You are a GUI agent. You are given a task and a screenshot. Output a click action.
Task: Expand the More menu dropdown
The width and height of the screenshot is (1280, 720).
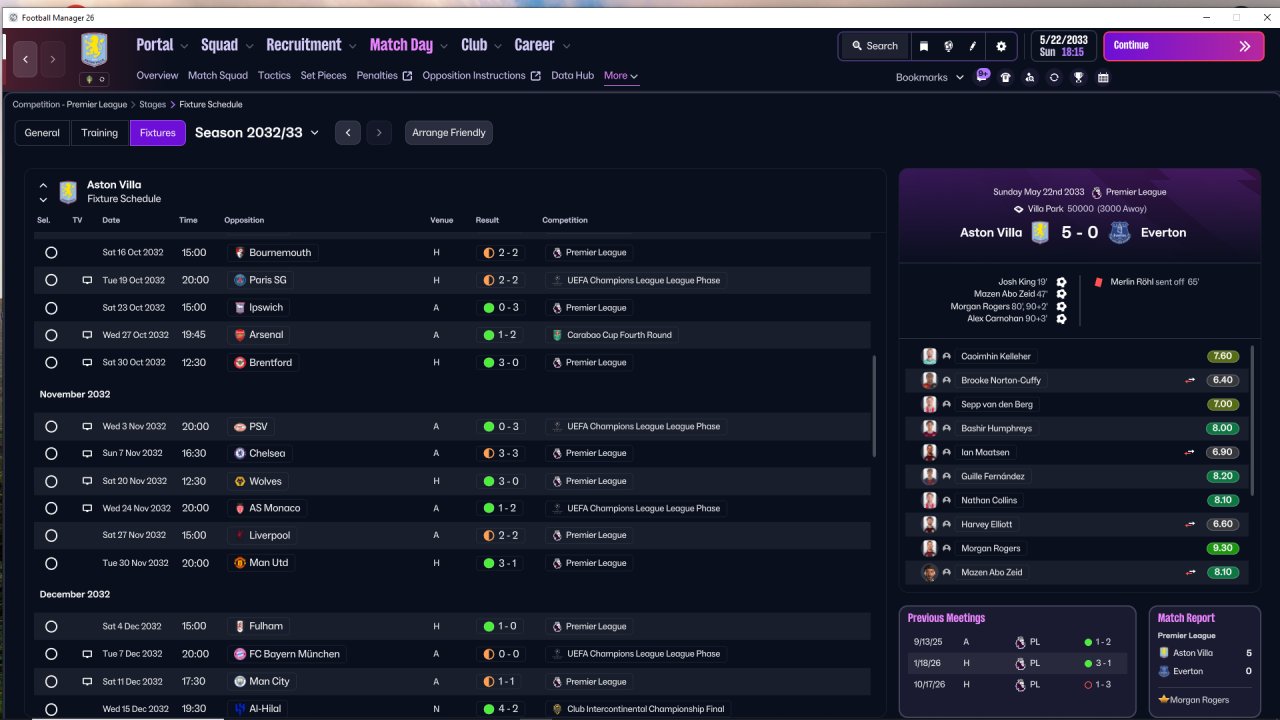coord(621,76)
